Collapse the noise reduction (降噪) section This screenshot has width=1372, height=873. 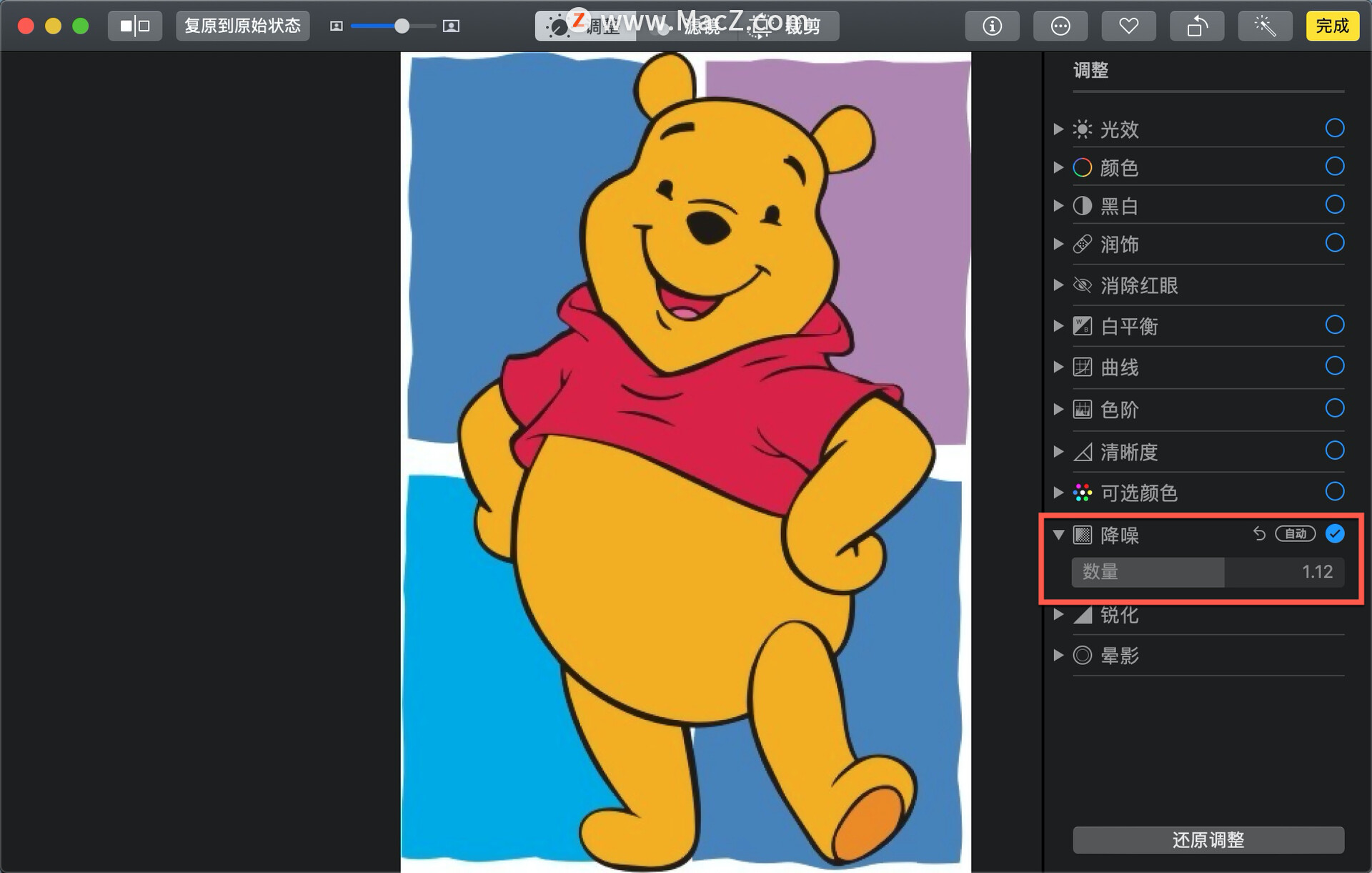coord(1058,535)
